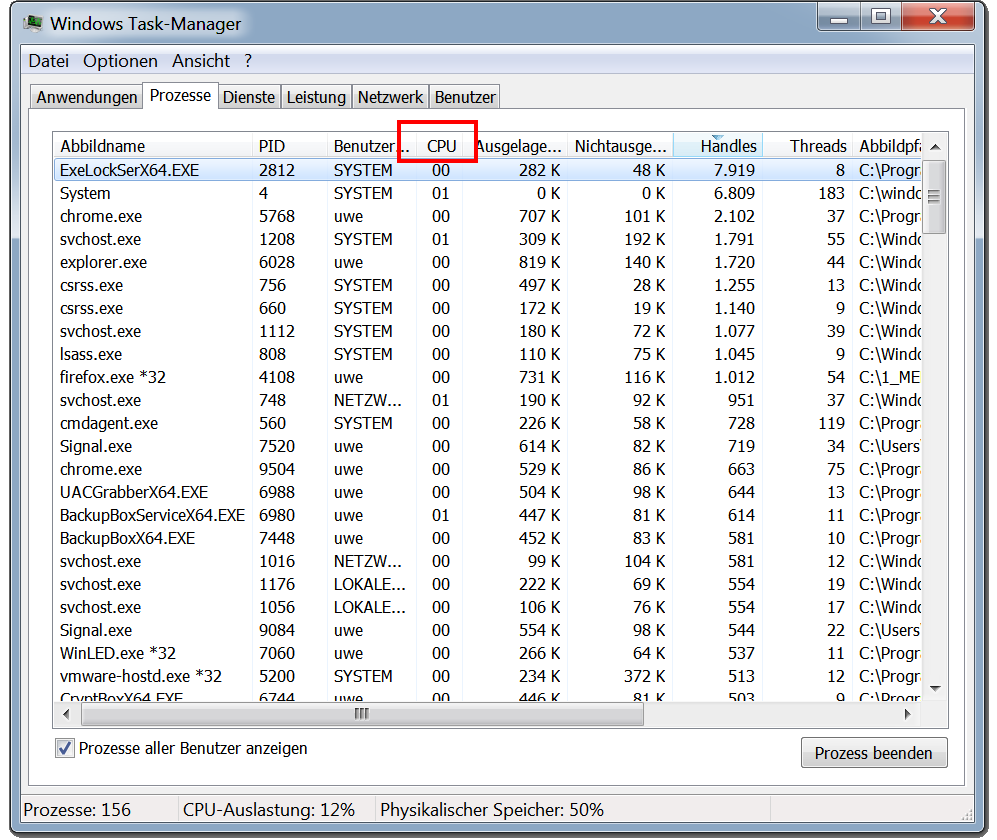The height and width of the screenshot is (840, 997).
Task: Select the WinLED.exe *32 process
Action: tap(487, 653)
